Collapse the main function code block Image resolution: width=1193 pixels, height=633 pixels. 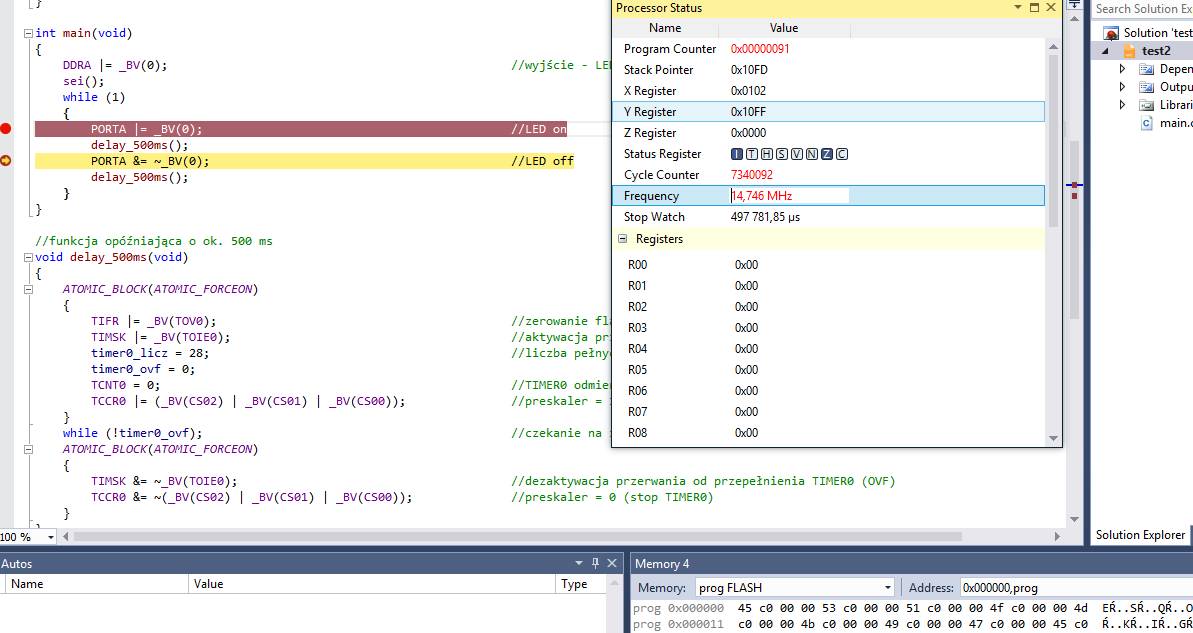coord(27,33)
